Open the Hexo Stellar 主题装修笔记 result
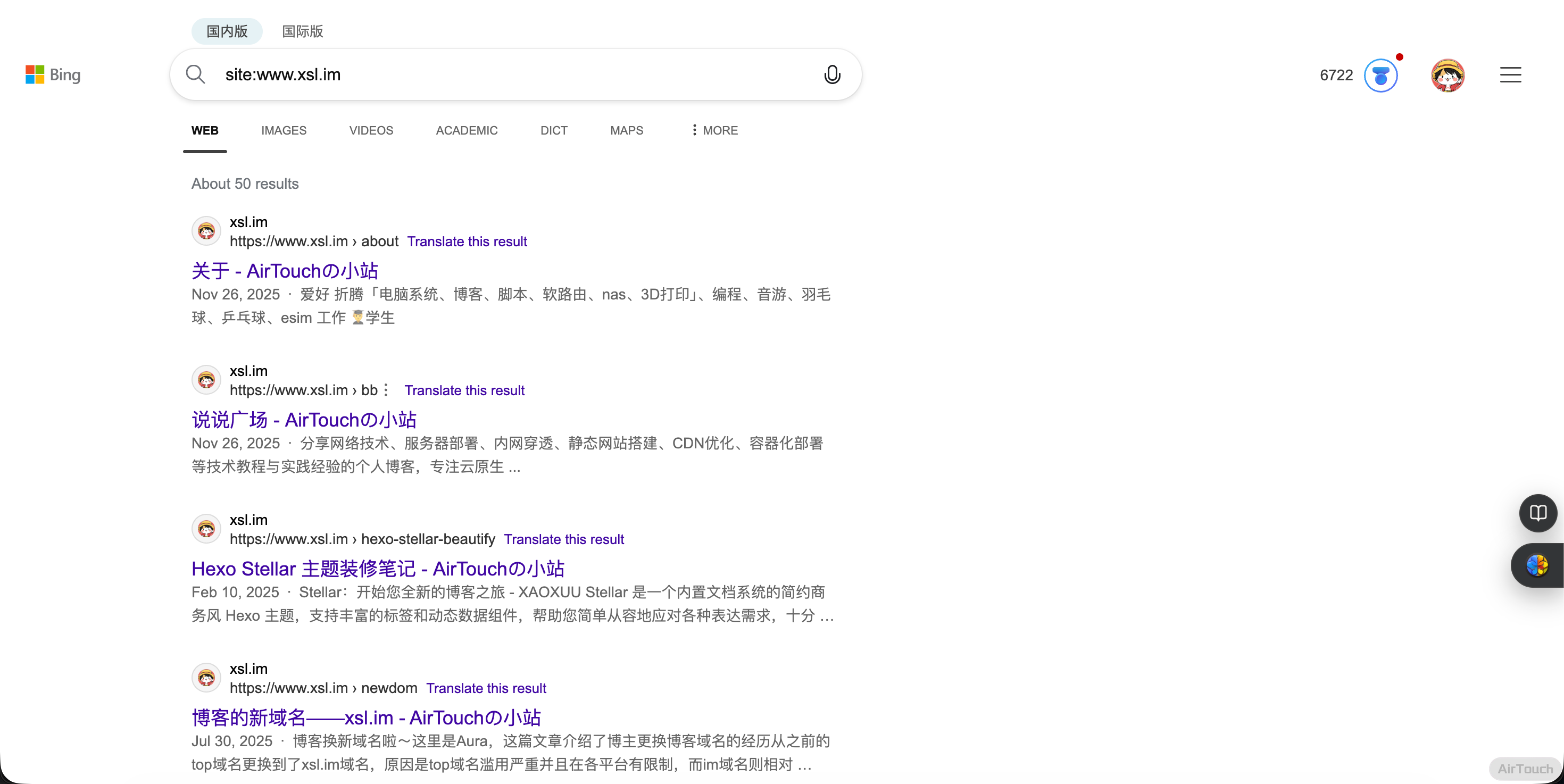The height and width of the screenshot is (784, 1564). (378, 569)
